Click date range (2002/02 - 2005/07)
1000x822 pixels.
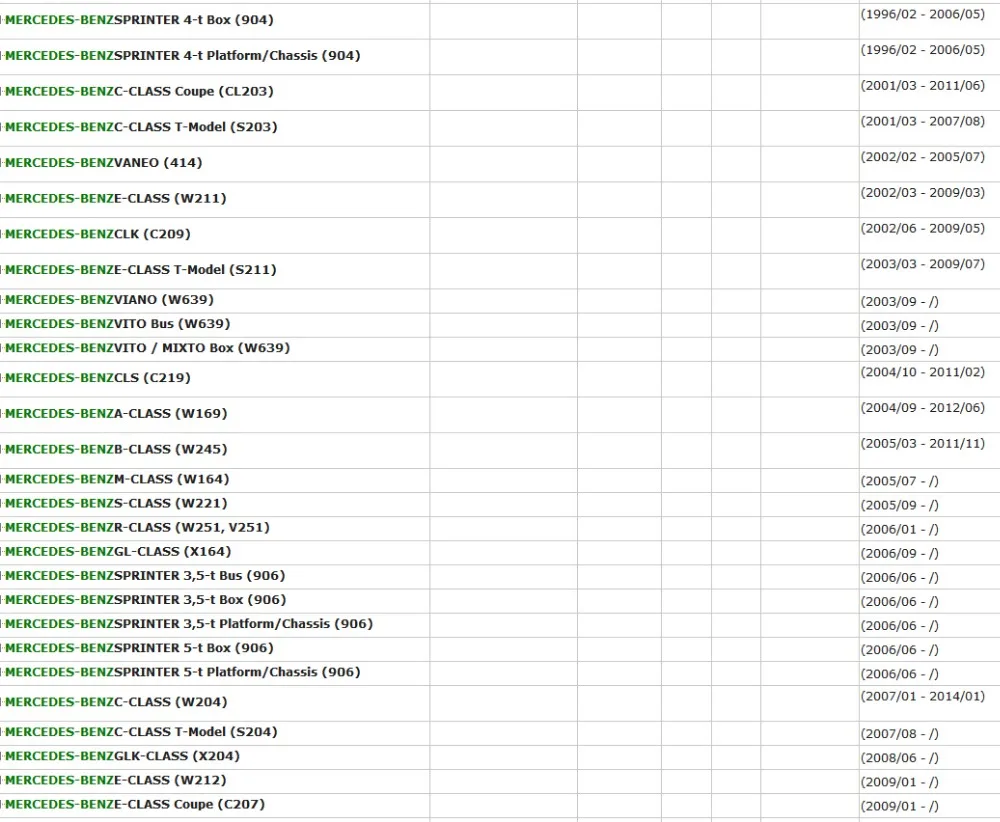click(923, 158)
